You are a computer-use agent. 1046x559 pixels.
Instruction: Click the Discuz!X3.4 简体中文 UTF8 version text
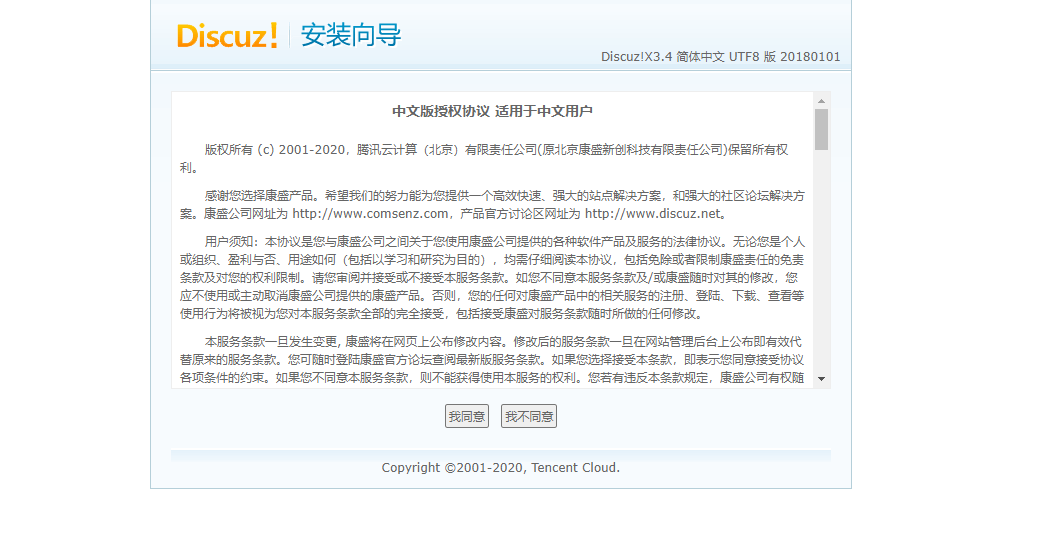point(720,57)
